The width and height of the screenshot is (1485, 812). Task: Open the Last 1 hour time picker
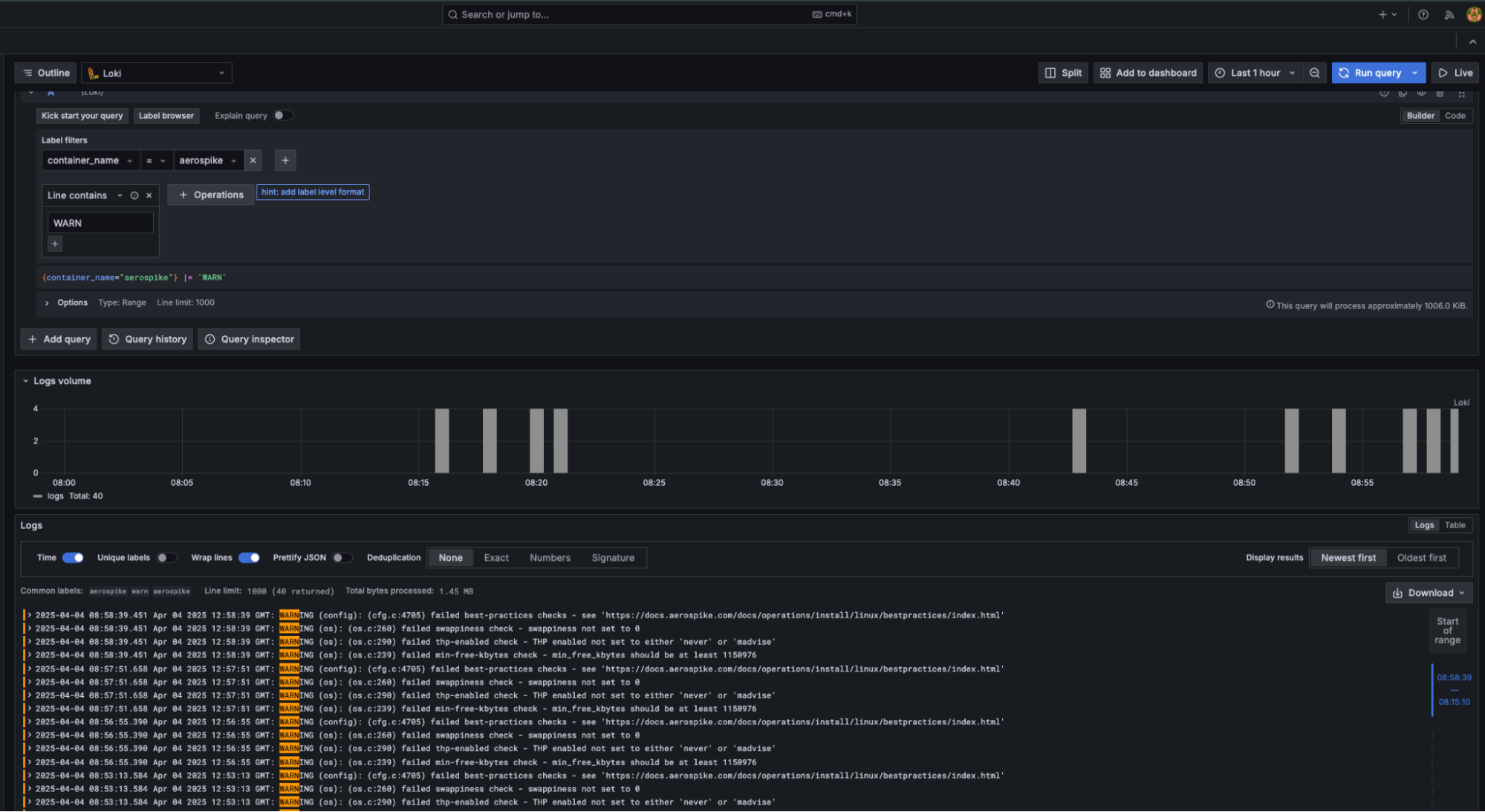pyautogui.click(x=1255, y=73)
